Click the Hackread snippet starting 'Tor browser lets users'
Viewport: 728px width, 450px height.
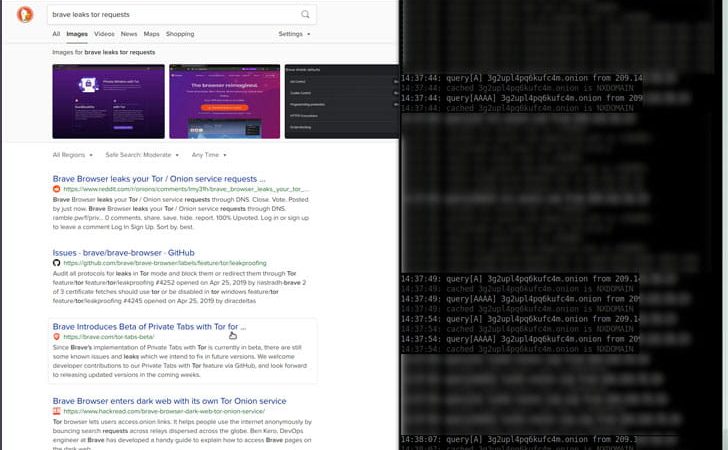[x=182, y=435]
